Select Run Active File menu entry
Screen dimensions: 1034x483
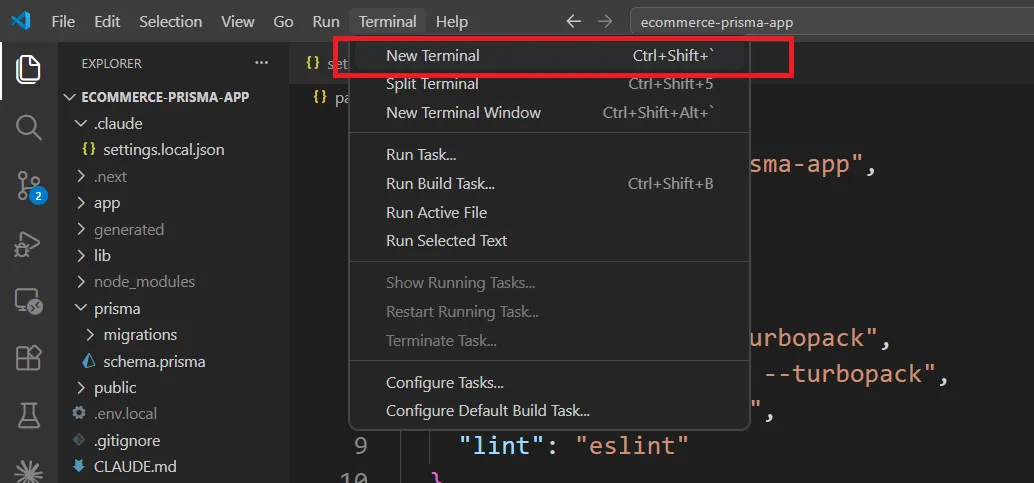pyautogui.click(x=550, y=212)
